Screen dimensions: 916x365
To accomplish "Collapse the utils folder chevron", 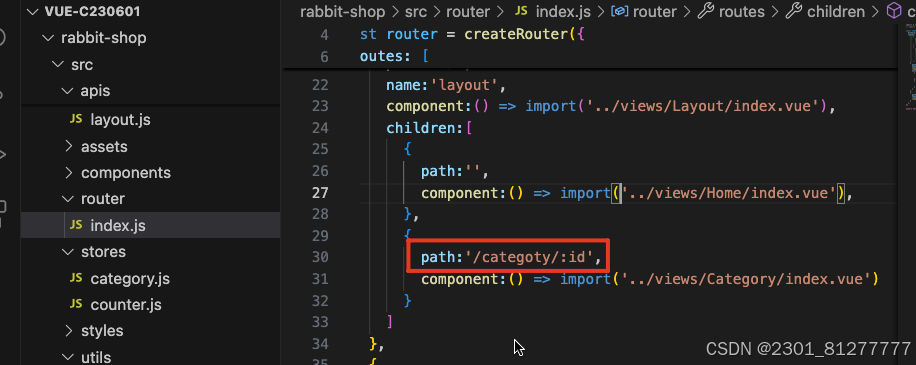I will click(68, 357).
